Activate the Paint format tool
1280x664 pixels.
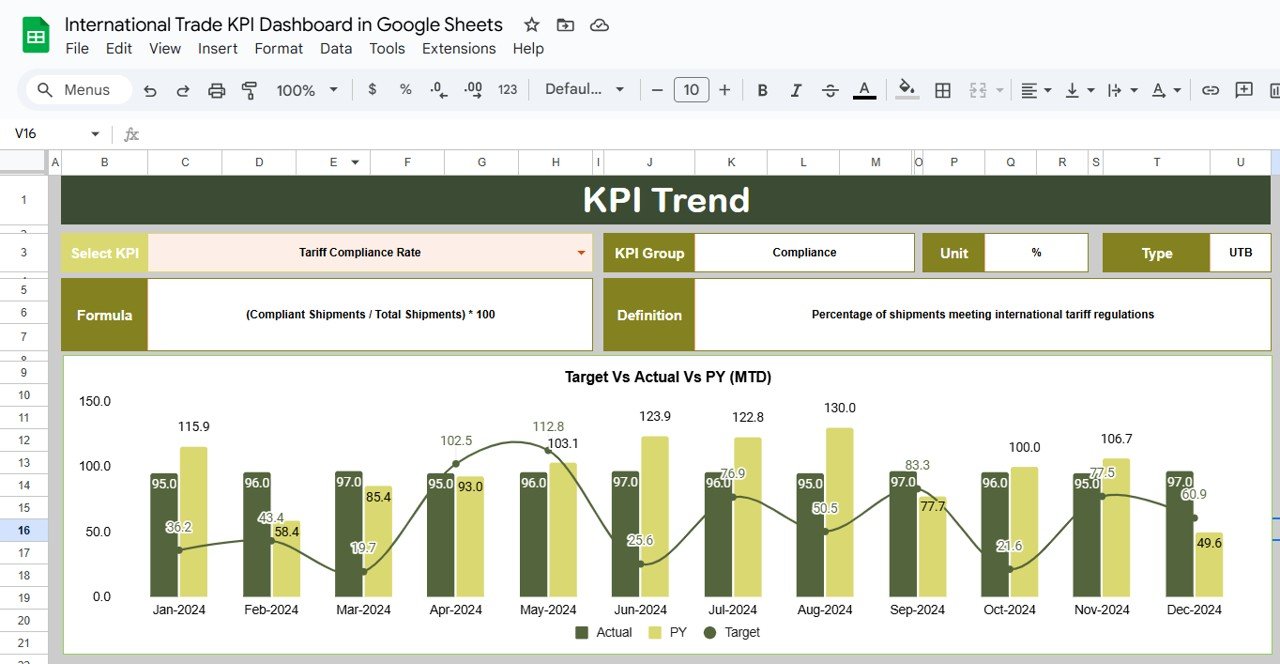tap(250, 90)
